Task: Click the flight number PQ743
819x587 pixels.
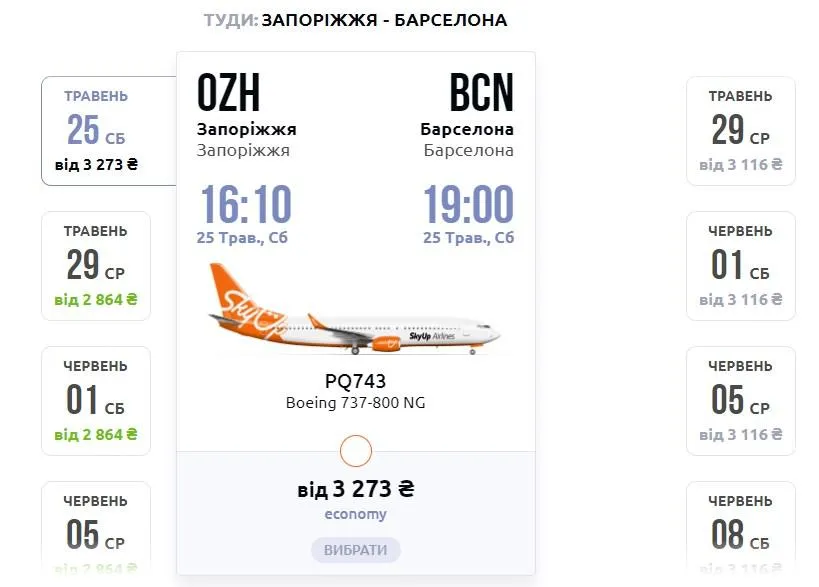Action: point(355,383)
